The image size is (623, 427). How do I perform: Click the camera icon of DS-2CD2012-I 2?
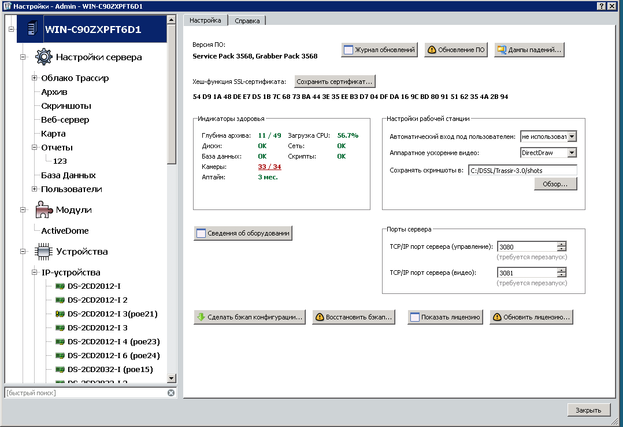(60, 300)
